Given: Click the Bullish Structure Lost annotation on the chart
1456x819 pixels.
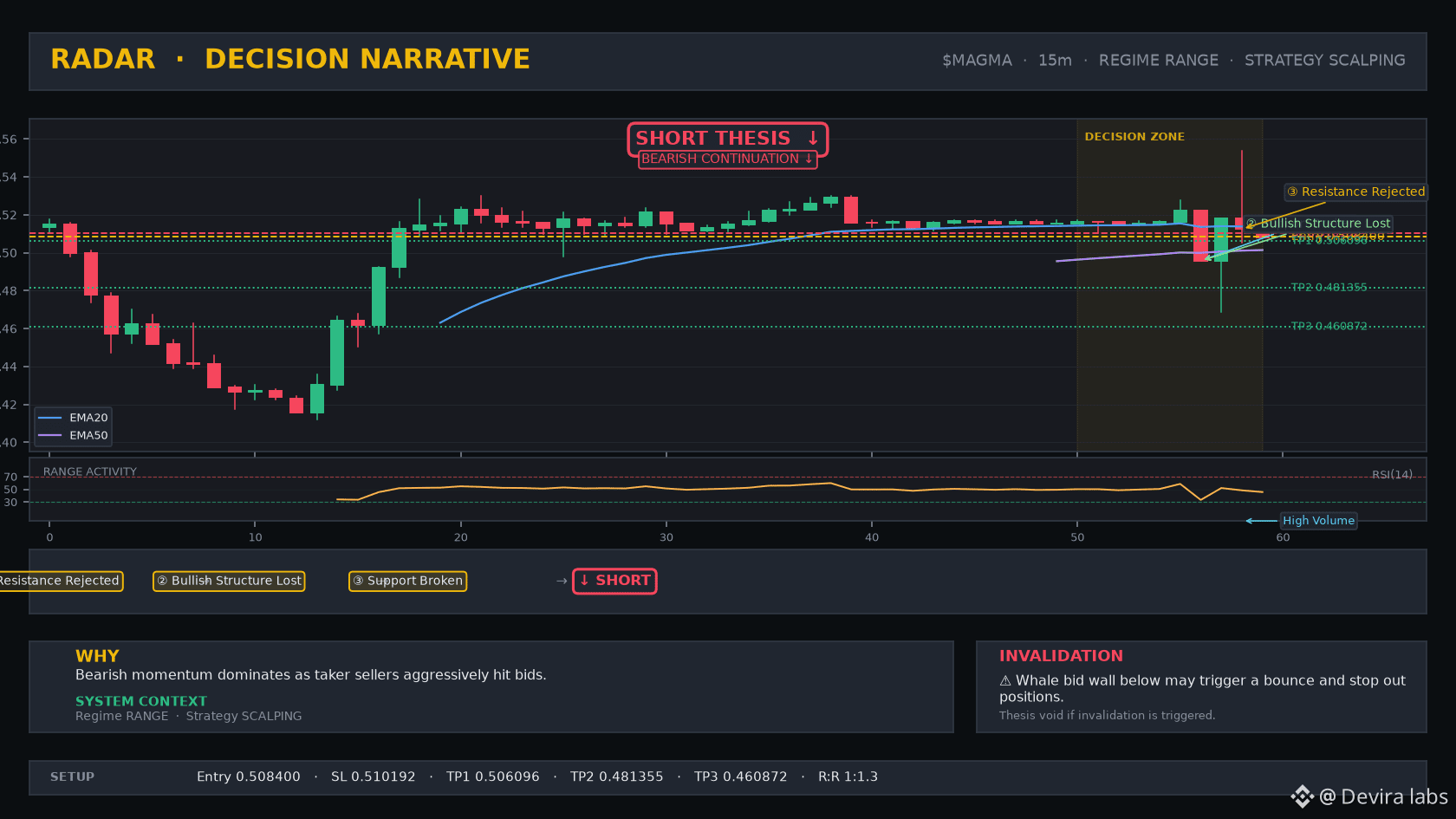Looking at the screenshot, I should (1318, 224).
